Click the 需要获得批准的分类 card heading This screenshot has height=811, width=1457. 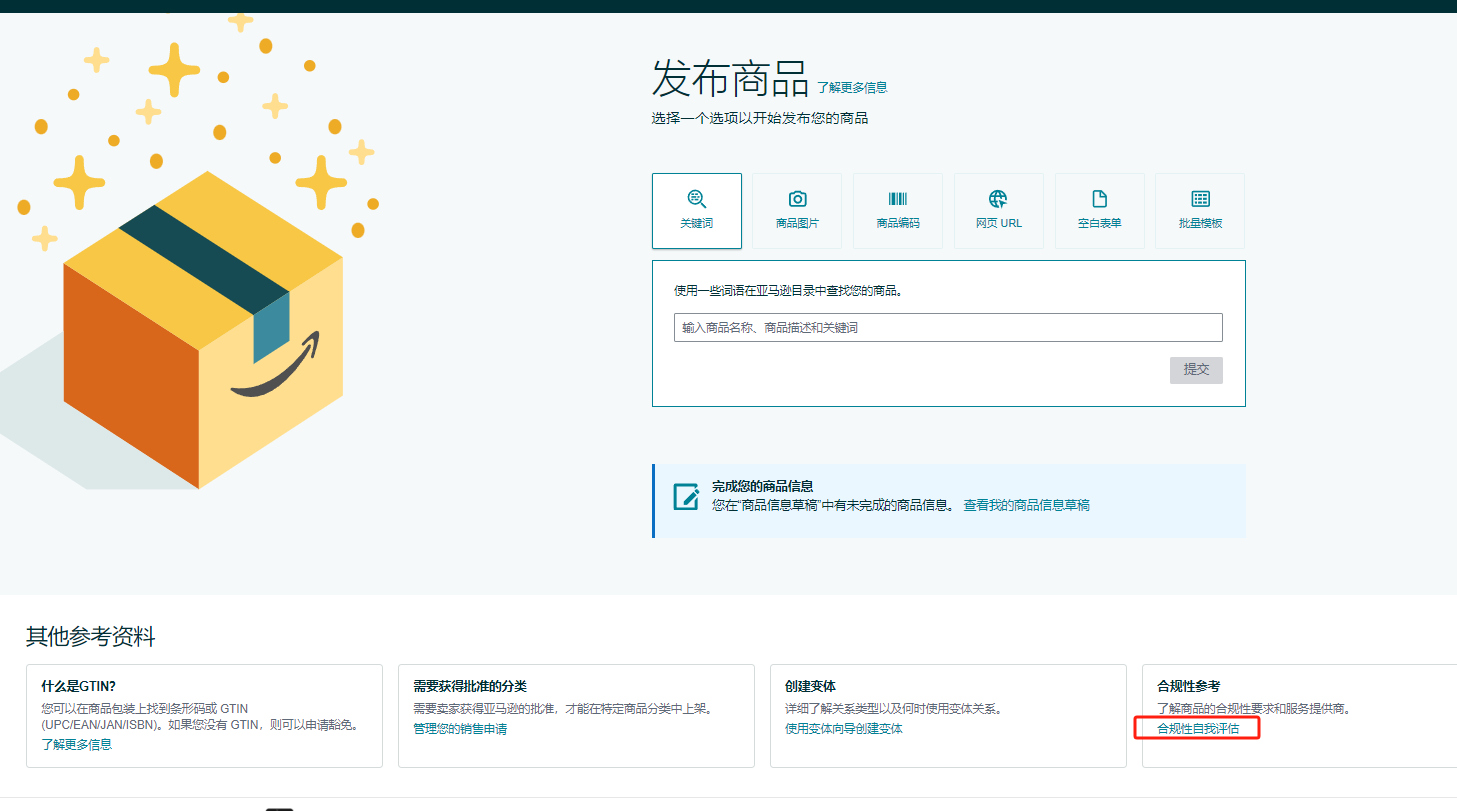[470, 687]
